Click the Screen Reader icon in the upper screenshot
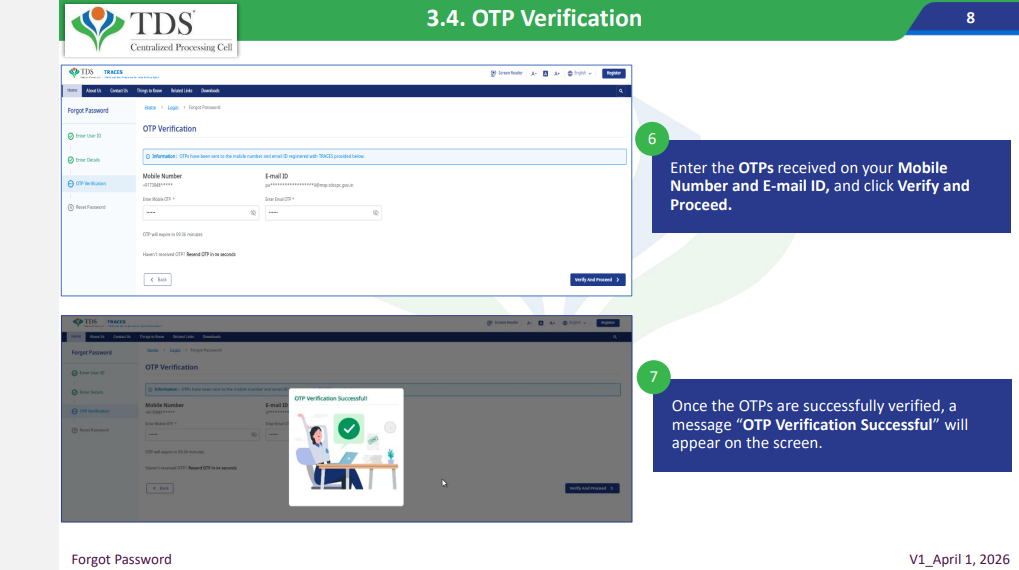Viewport: 1019px width, 570px height. click(493, 73)
